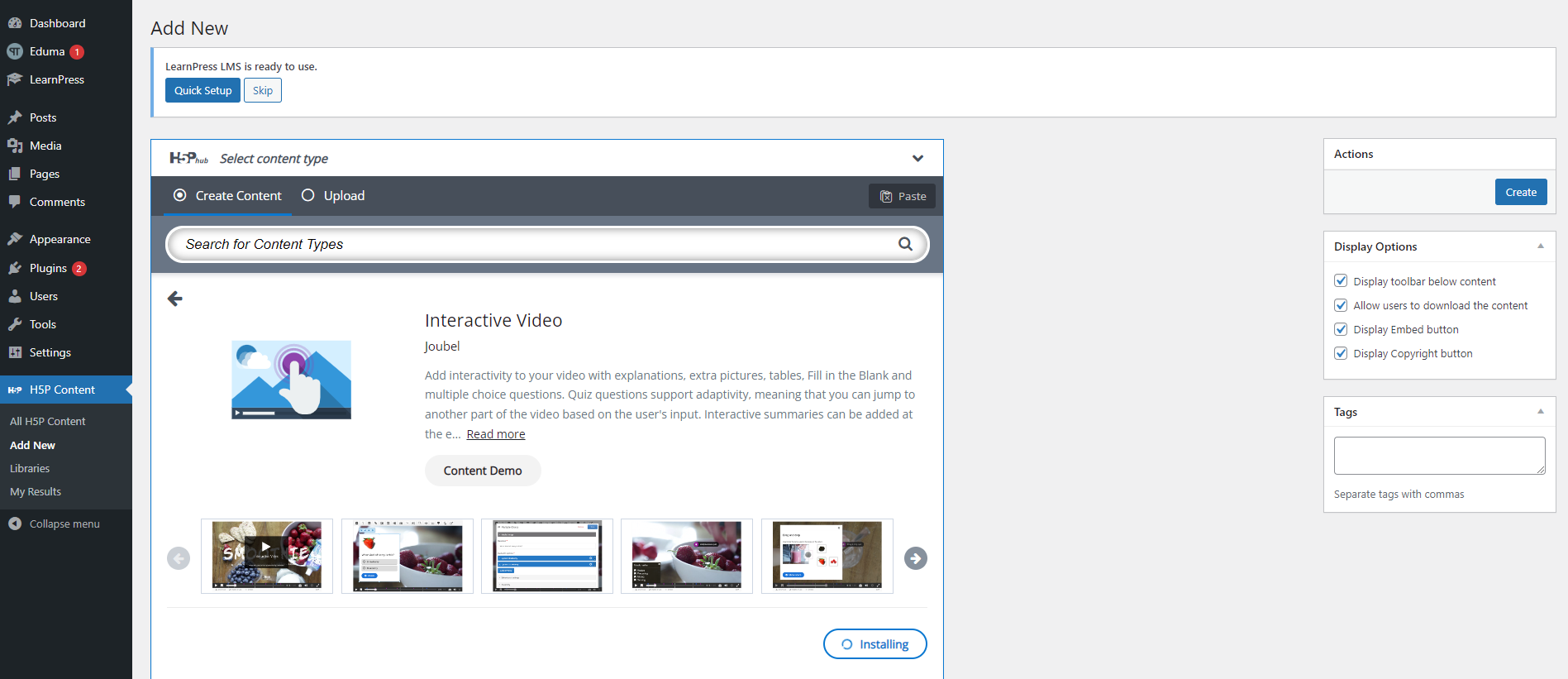The image size is (1568, 679).
Task: Open the drag and drop screenshot thumbnail
Action: [x=827, y=556]
